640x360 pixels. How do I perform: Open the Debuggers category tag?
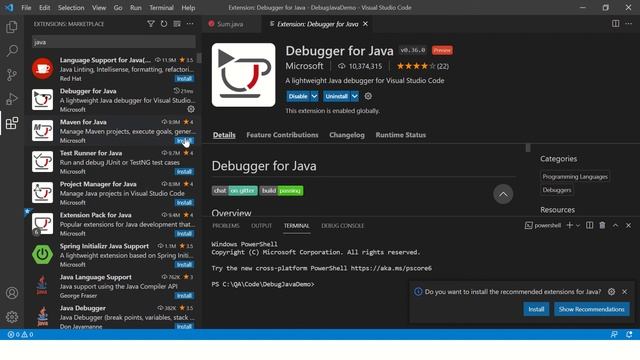coord(557,190)
